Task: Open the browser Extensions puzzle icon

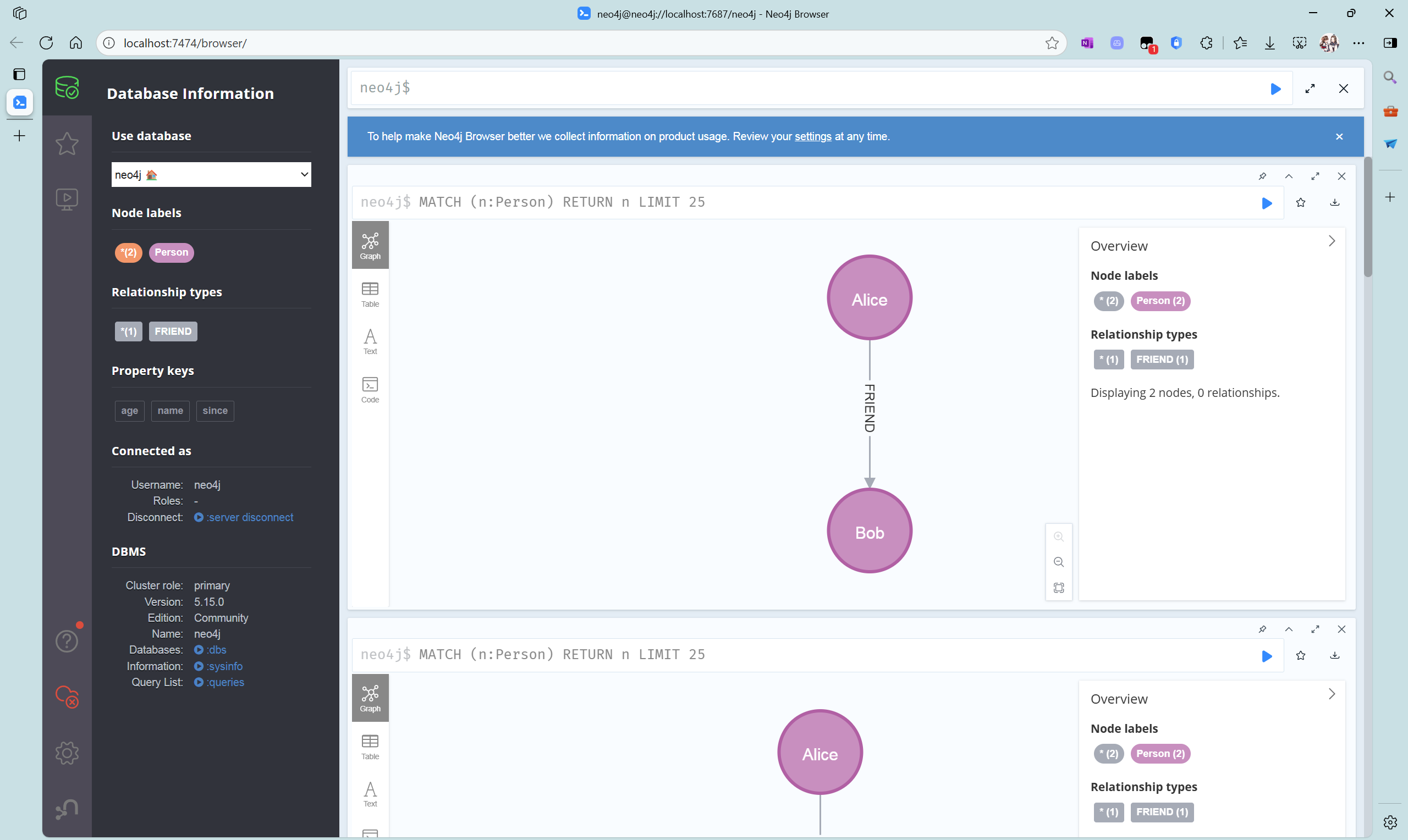Action: coord(1206,43)
